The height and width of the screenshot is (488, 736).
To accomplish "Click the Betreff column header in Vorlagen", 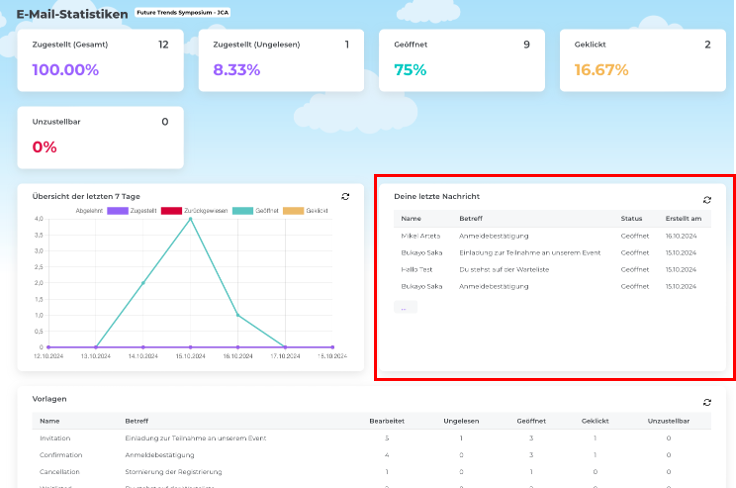I will pyautogui.click(x=137, y=421).
